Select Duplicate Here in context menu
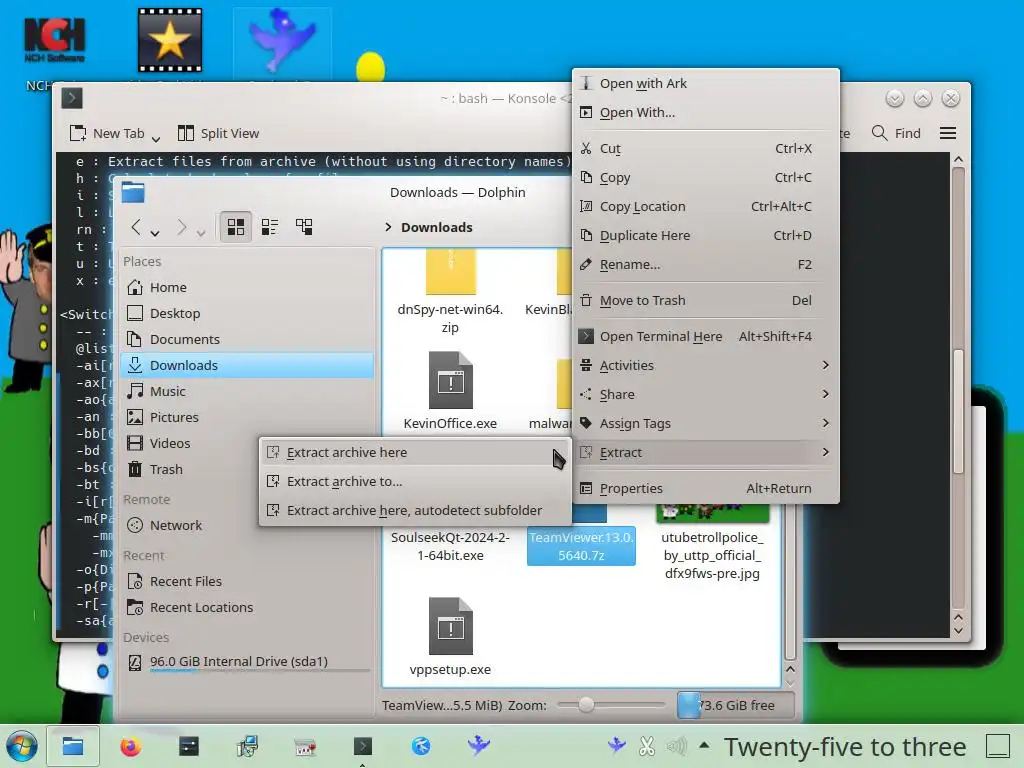 (706, 235)
